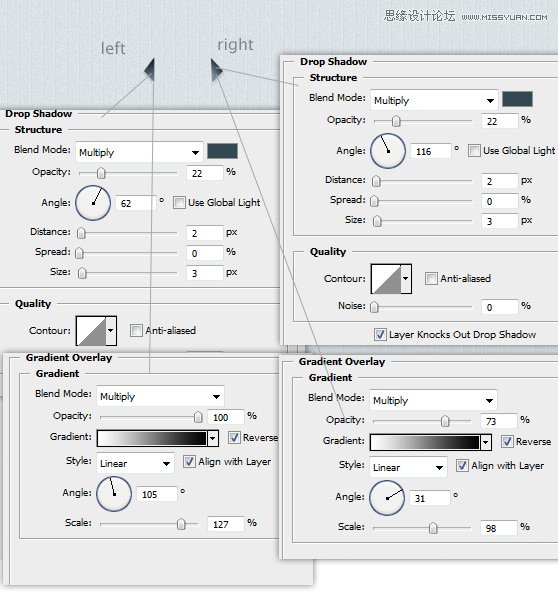Click right Gradient Overlay Angle field 31
This screenshot has width=558, height=600.
coord(430,498)
